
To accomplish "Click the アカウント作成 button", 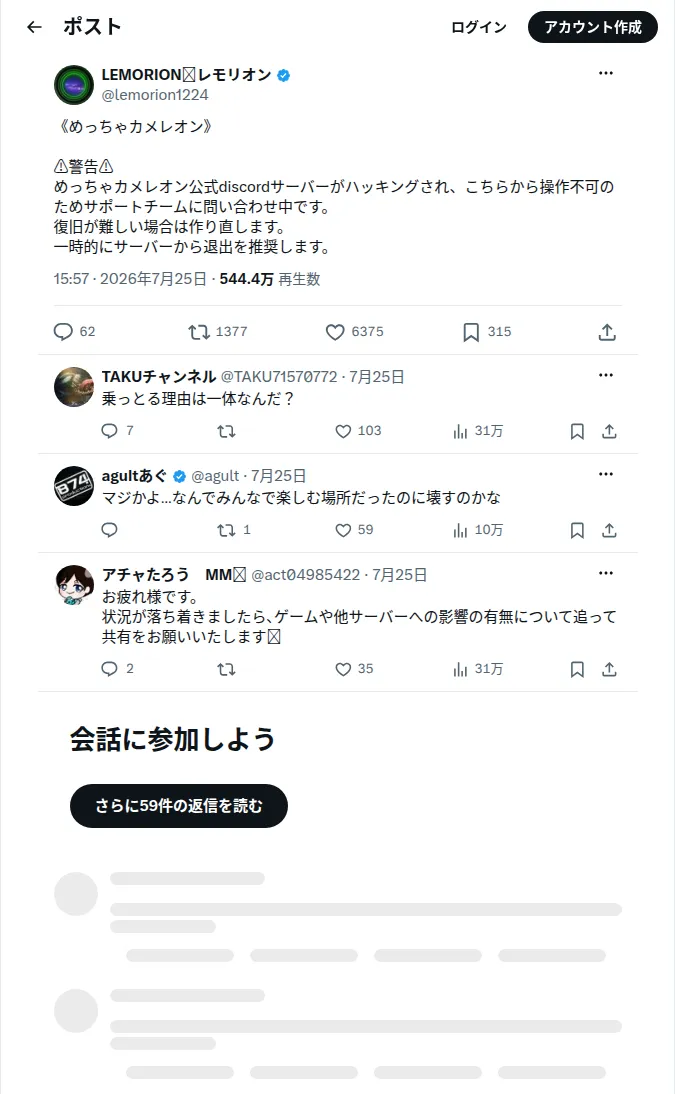I will (x=593, y=27).
